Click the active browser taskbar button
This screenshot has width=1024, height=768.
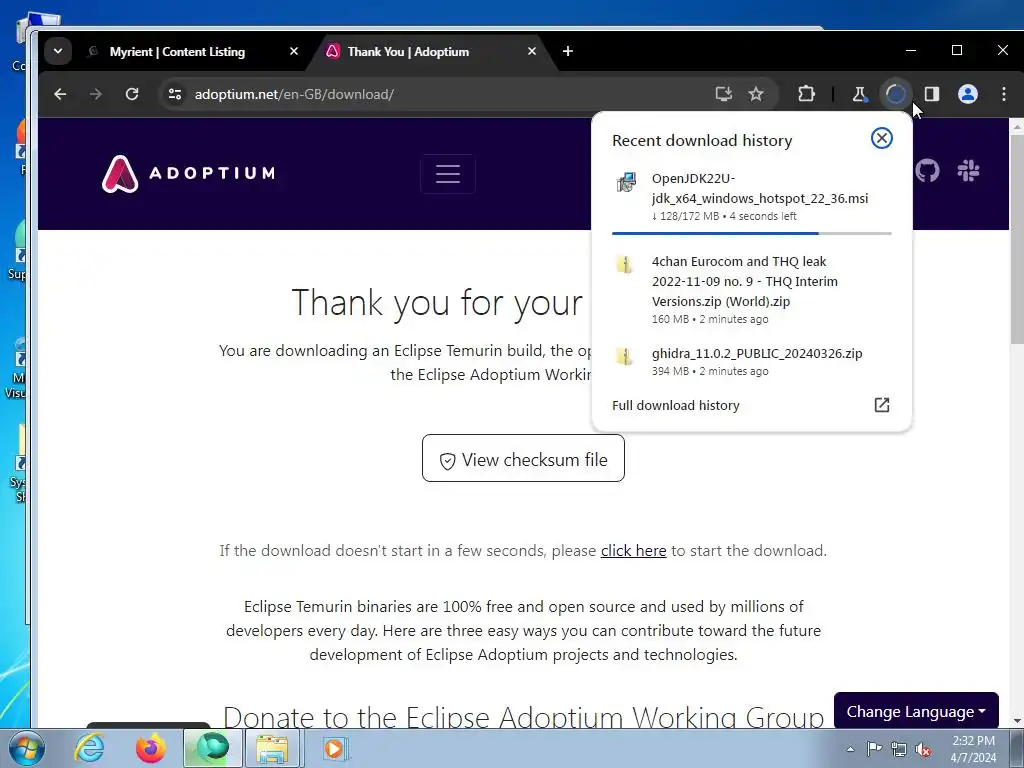click(x=212, y=748)
